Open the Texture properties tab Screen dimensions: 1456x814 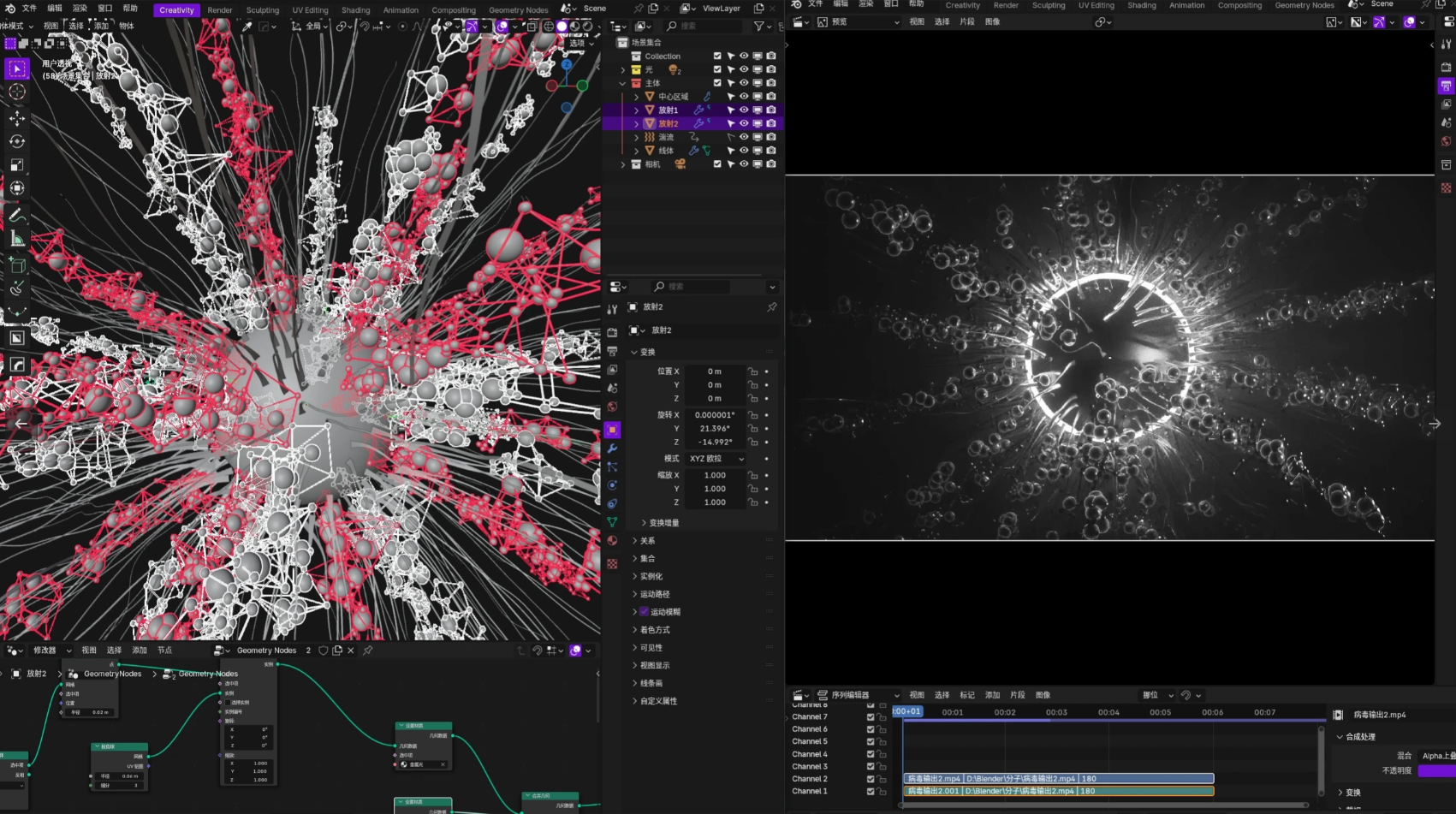click(612, 564)
